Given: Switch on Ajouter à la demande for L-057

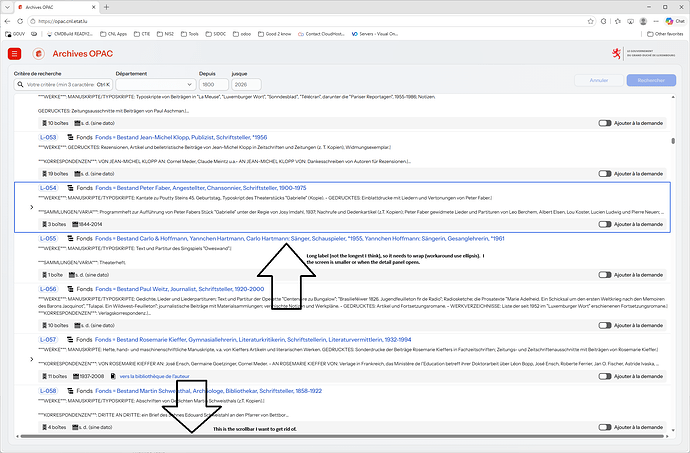Looking at the screenshot, I should [x=605, y=376].
